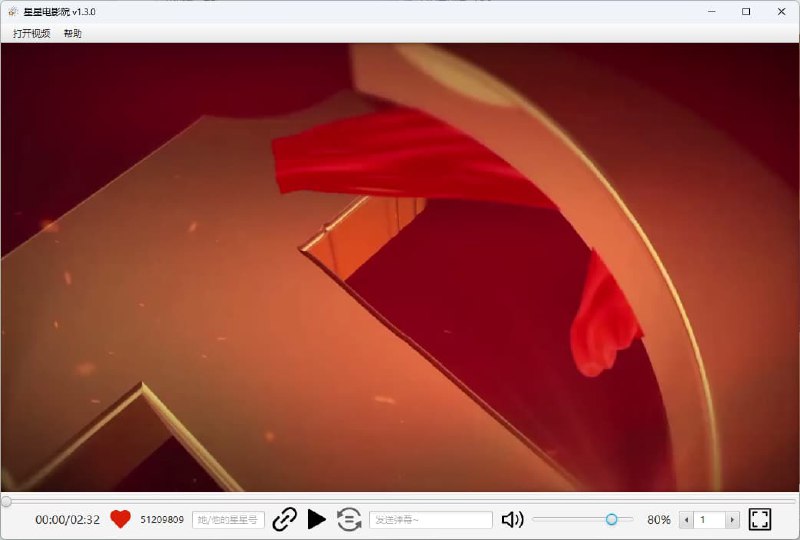The image size is (800, 540).
Task: Increase the spinner value with right arrow
Action: pos(732,520)
